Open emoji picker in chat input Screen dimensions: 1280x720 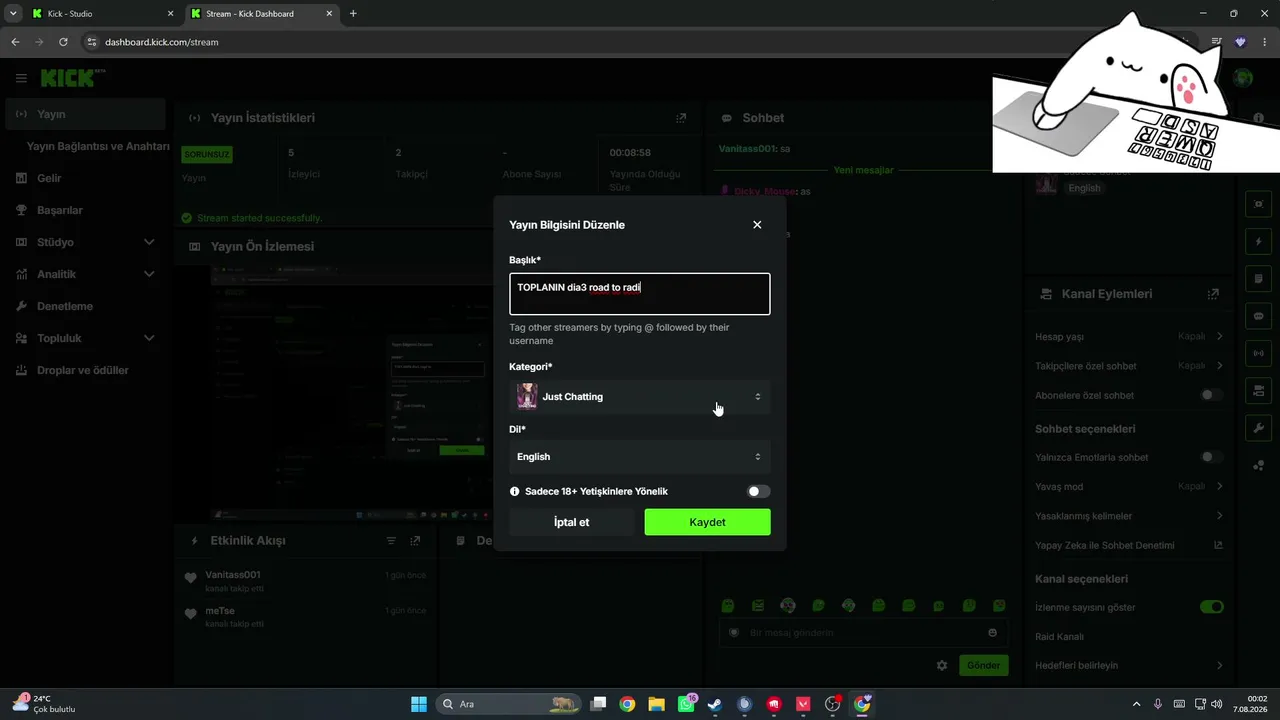(992, 632)
